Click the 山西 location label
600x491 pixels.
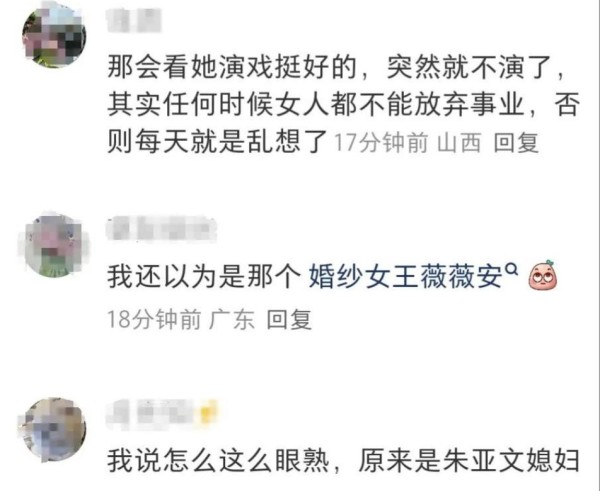coord(459,144)
